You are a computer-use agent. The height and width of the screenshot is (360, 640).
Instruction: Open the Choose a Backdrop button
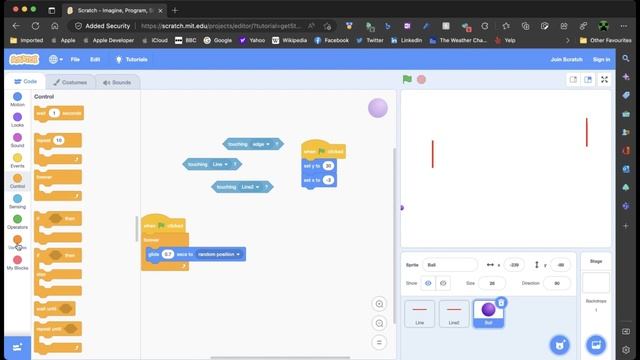[x=596, y=345]
